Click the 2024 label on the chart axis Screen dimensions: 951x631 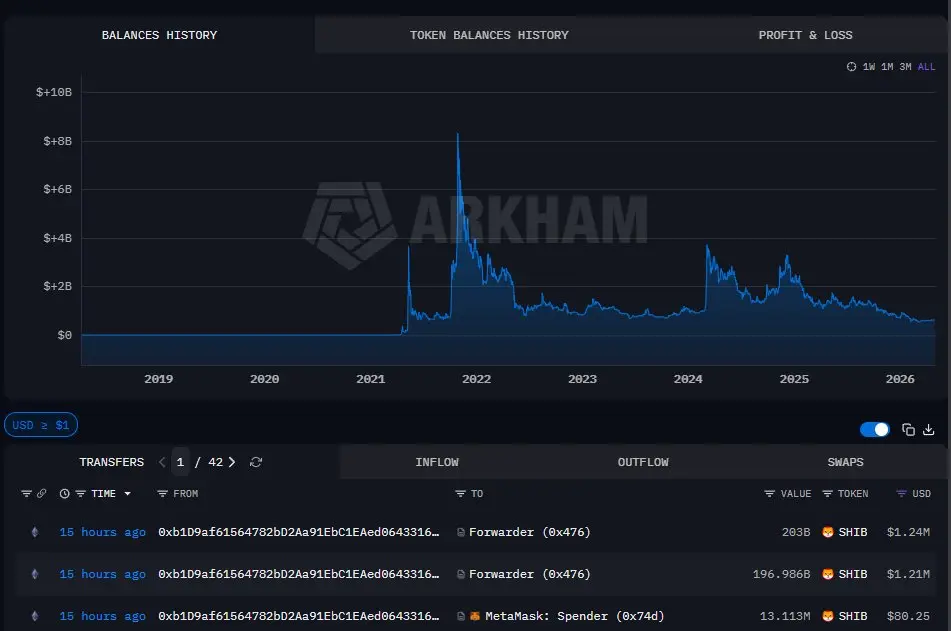point(688,379)
